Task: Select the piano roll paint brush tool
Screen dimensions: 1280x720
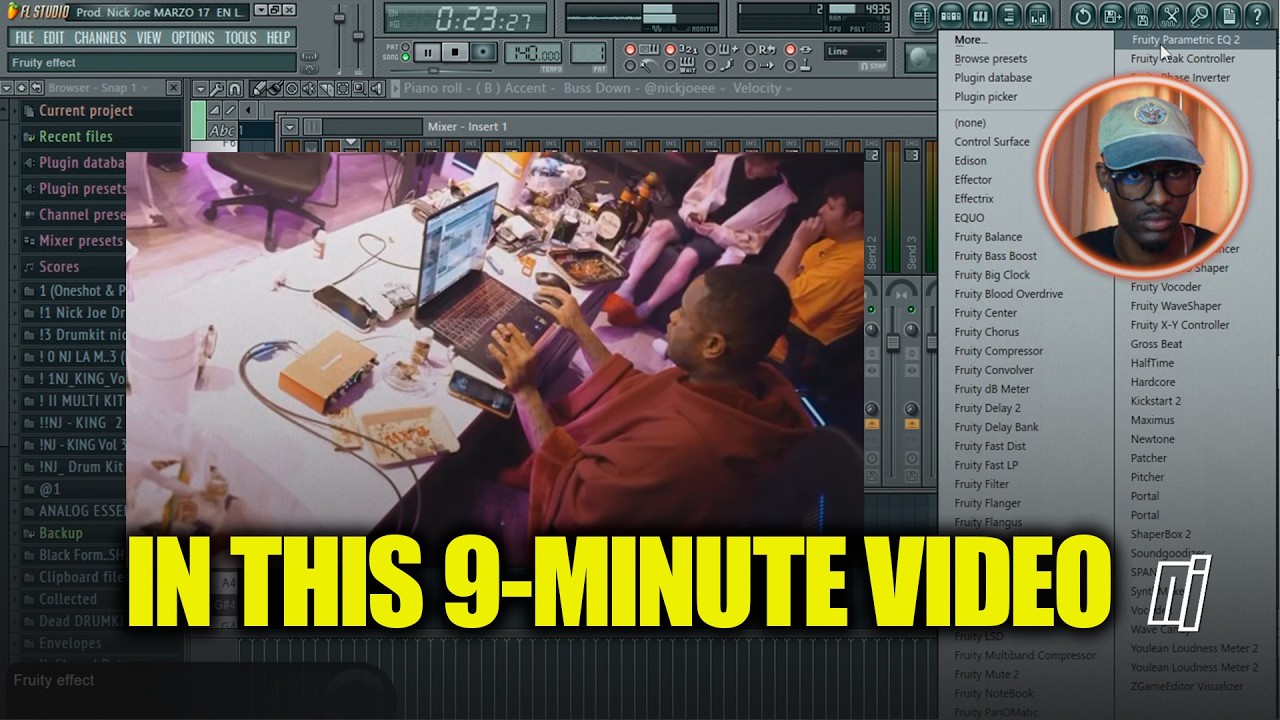Action: pyautogui.click(x=275, y=88)
